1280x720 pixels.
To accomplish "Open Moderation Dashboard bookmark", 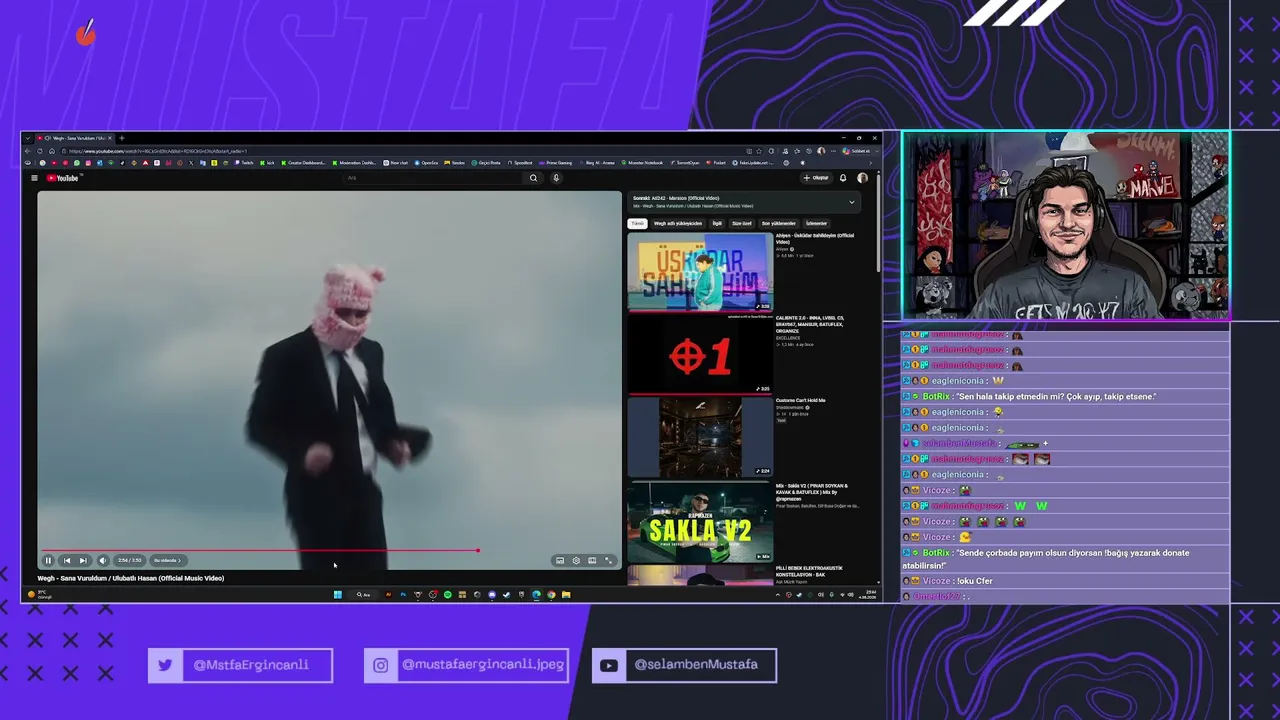I will click(355, 163).
